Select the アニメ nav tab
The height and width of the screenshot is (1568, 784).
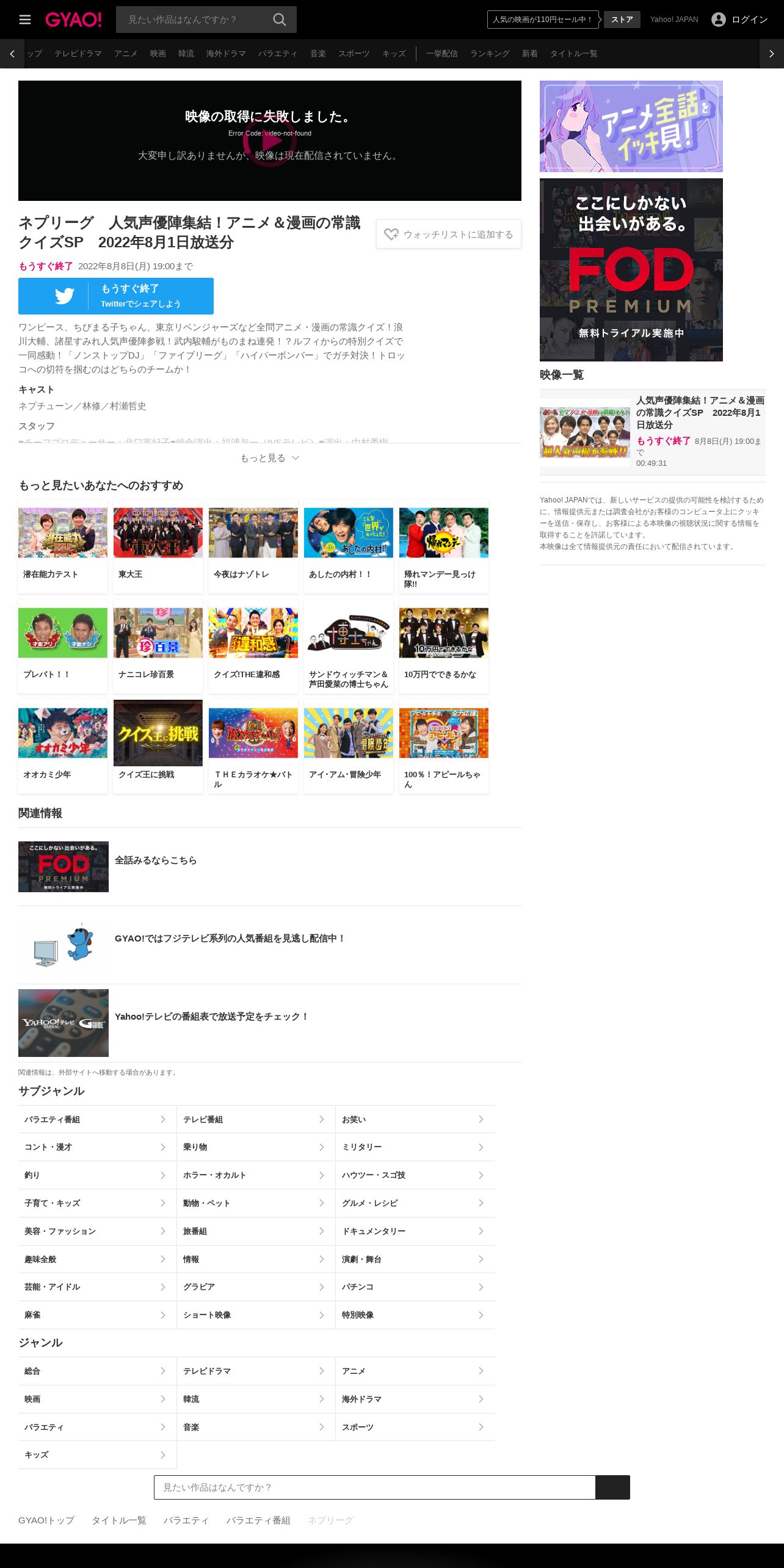click(x=126, y=54)
